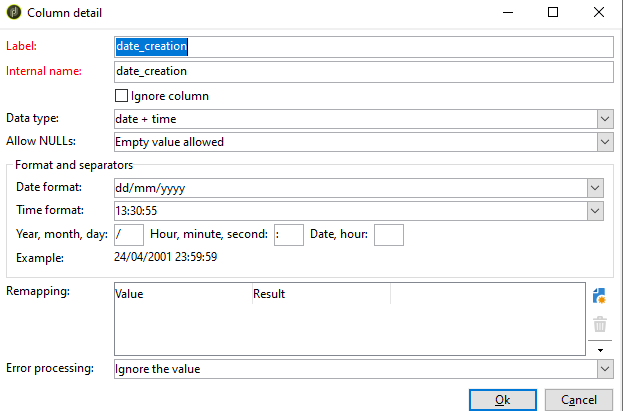Open the remapping more-options arrow
Viewport: 623px width, 411px height.
click(600, 349)
